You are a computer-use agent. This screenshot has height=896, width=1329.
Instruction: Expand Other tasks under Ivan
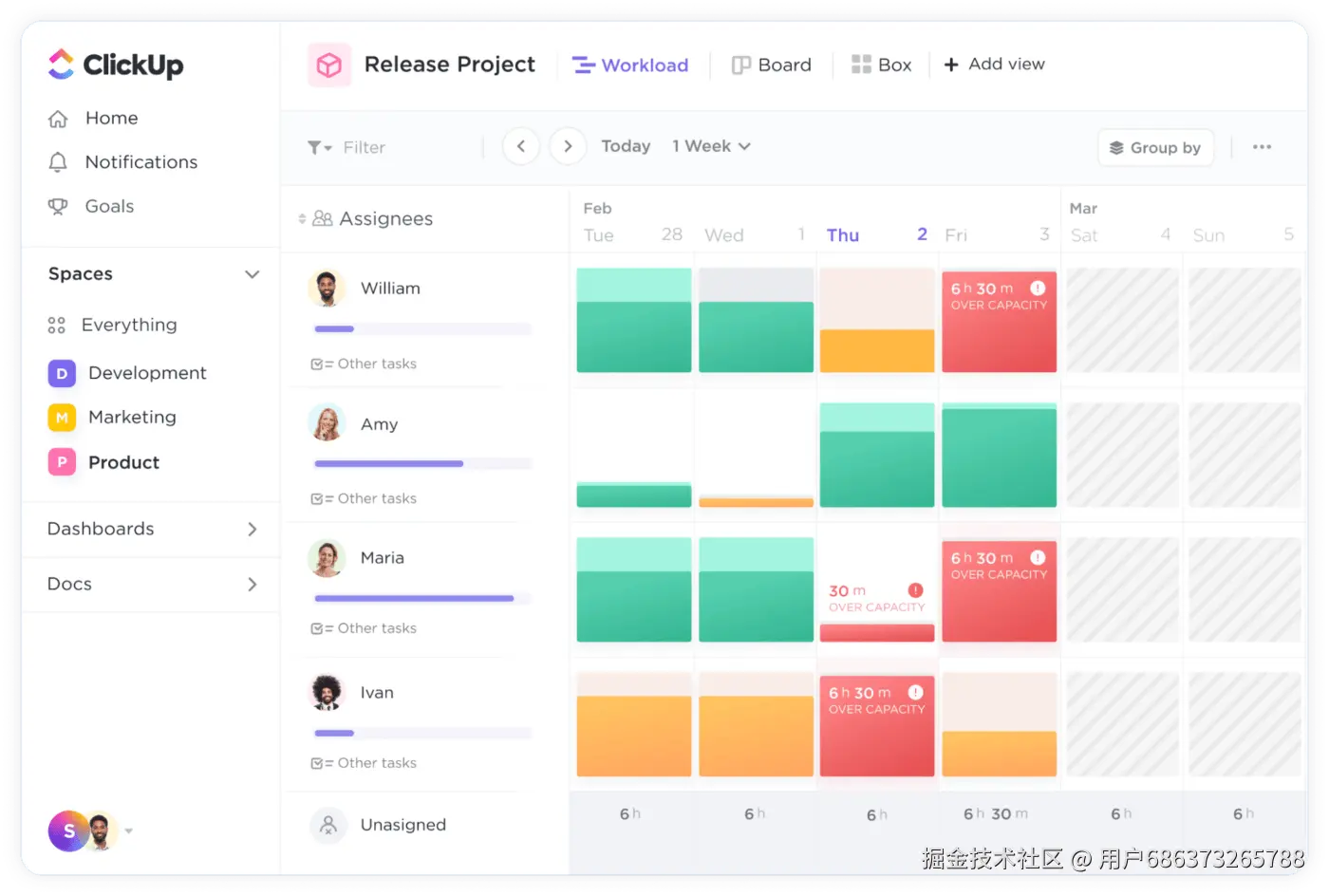pos(364,763)
